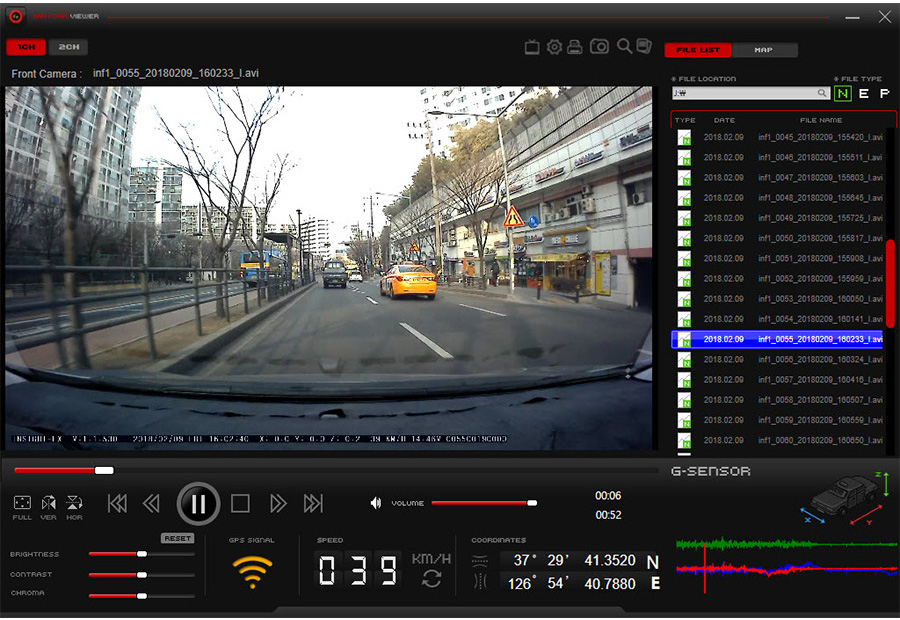Toggle the km/h speed unit switch
This screenshot has height=620, width=900.
431,578
